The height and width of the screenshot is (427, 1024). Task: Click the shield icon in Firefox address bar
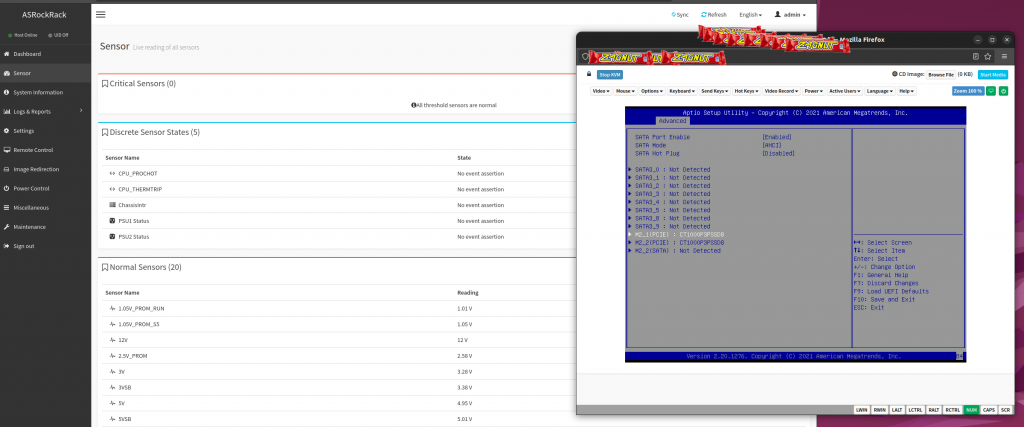pos(585,57)
